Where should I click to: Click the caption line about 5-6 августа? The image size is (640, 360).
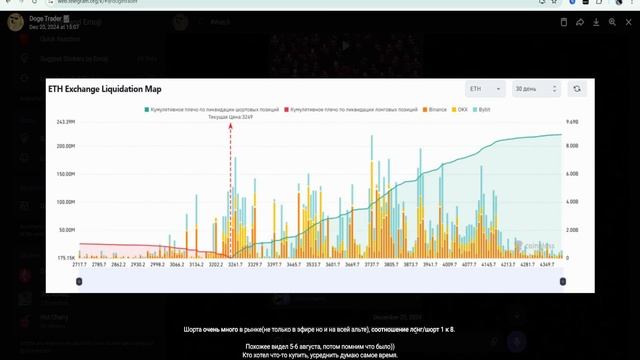pos(320,347)
